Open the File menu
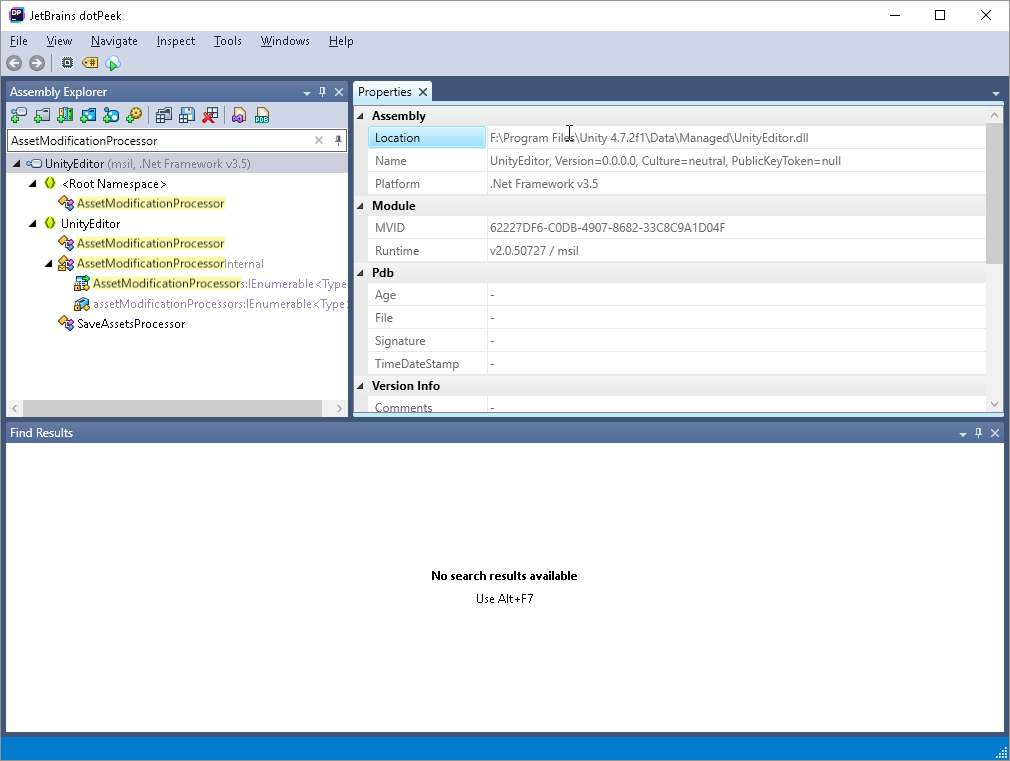The image size is (1010, 761). tap(19, 41)
